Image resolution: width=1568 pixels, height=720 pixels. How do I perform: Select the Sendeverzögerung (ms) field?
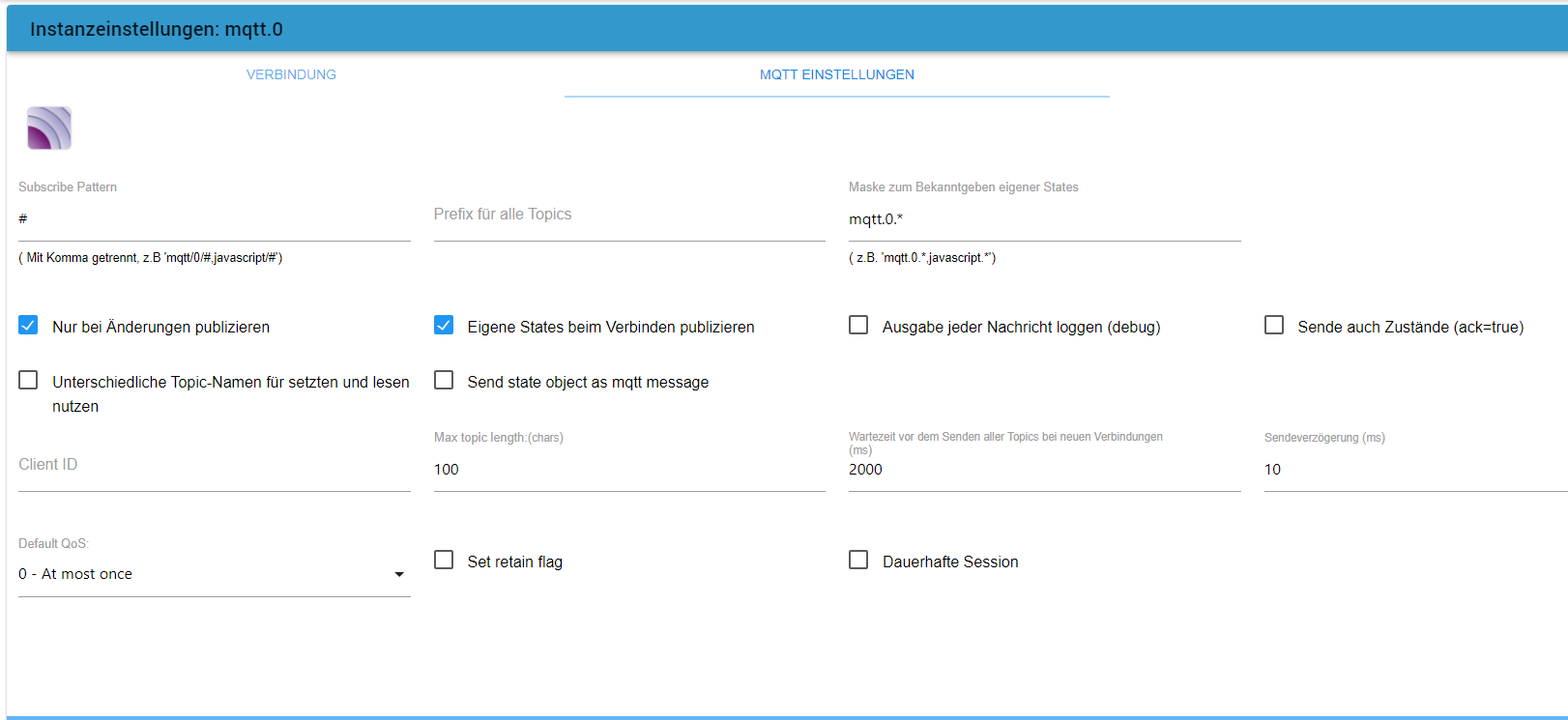pos(1411,470)
